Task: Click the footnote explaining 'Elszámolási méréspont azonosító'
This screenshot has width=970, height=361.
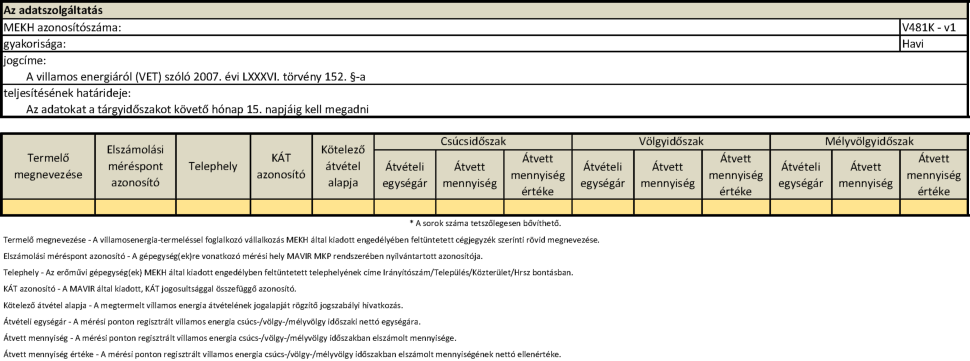Action: click(x=243, y=256)
